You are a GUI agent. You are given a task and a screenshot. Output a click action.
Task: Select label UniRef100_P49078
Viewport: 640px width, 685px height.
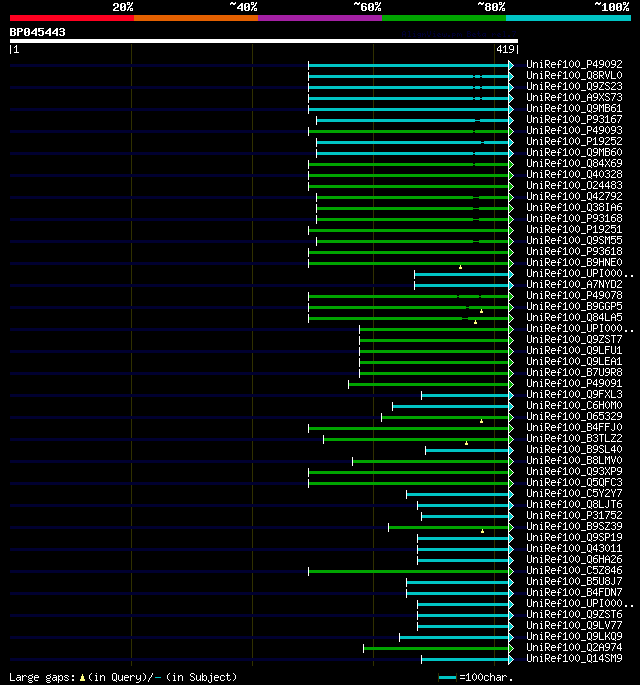tap(574, 295)
